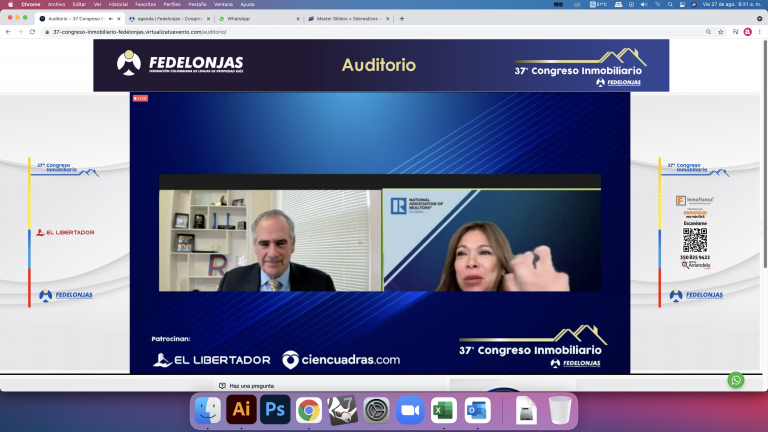Click the El Libertador sponsor logo in video

pos(212,360)
